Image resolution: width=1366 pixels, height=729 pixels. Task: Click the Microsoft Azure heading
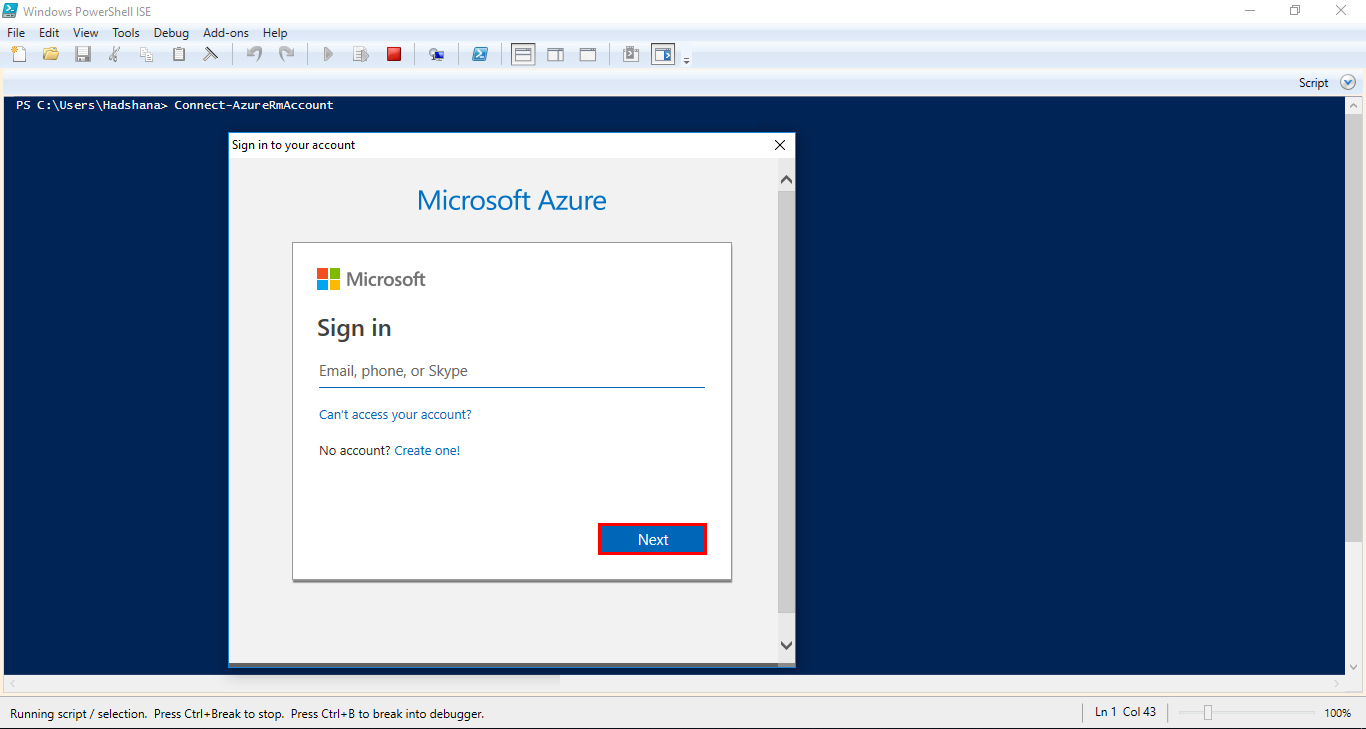click(x=511, y=200)
